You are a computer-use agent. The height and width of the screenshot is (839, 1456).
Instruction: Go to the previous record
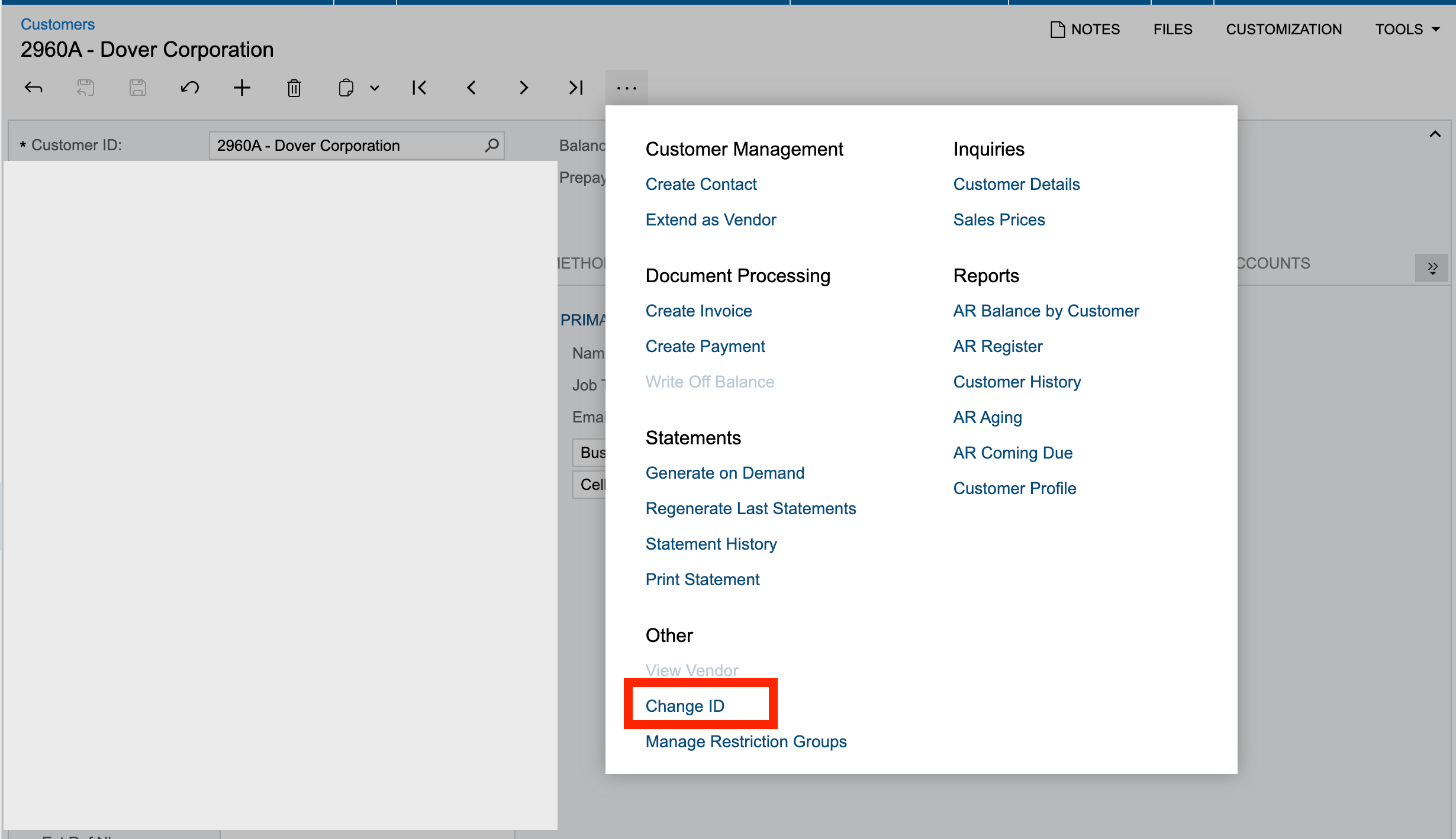tap(472, 88)
